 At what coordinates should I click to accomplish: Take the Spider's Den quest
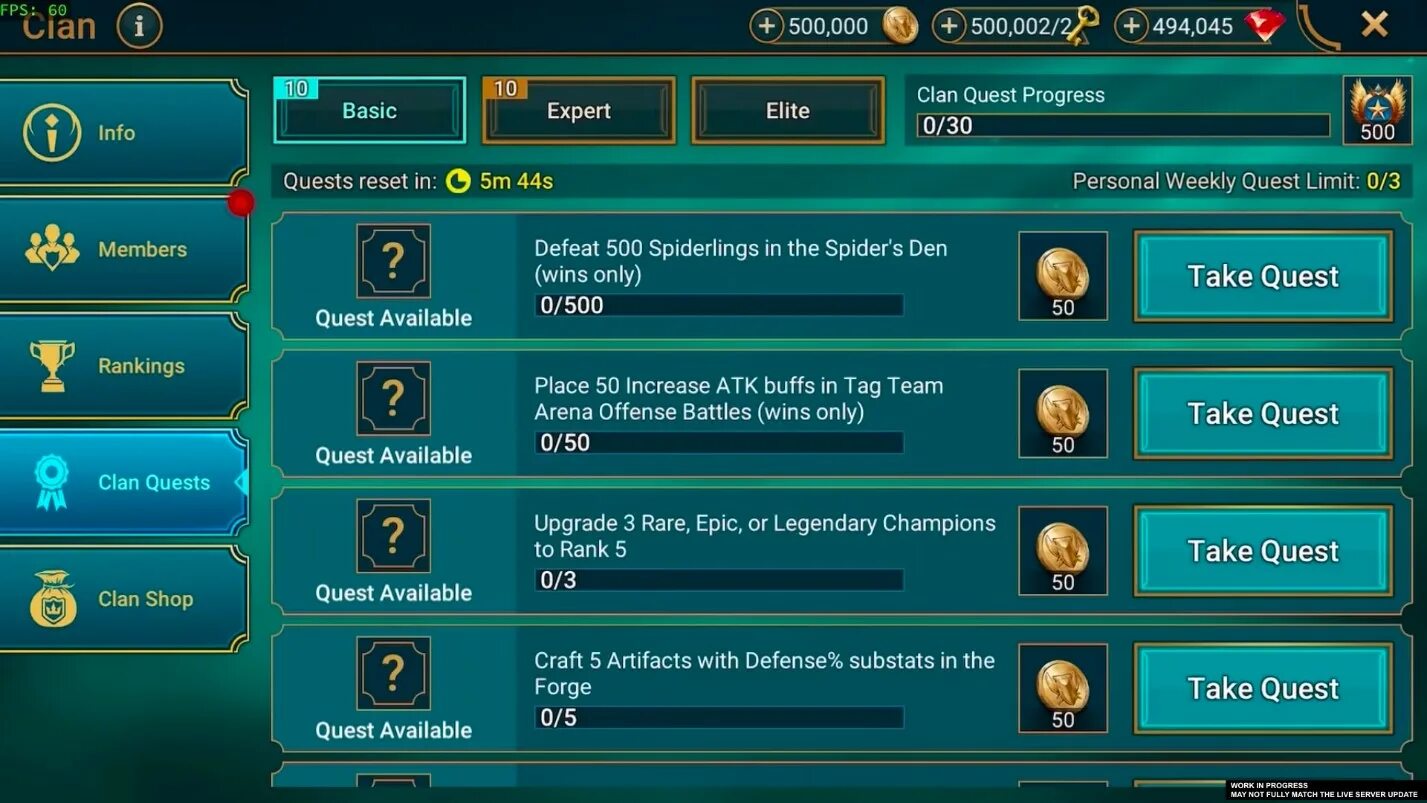[x=1263, y=276]
